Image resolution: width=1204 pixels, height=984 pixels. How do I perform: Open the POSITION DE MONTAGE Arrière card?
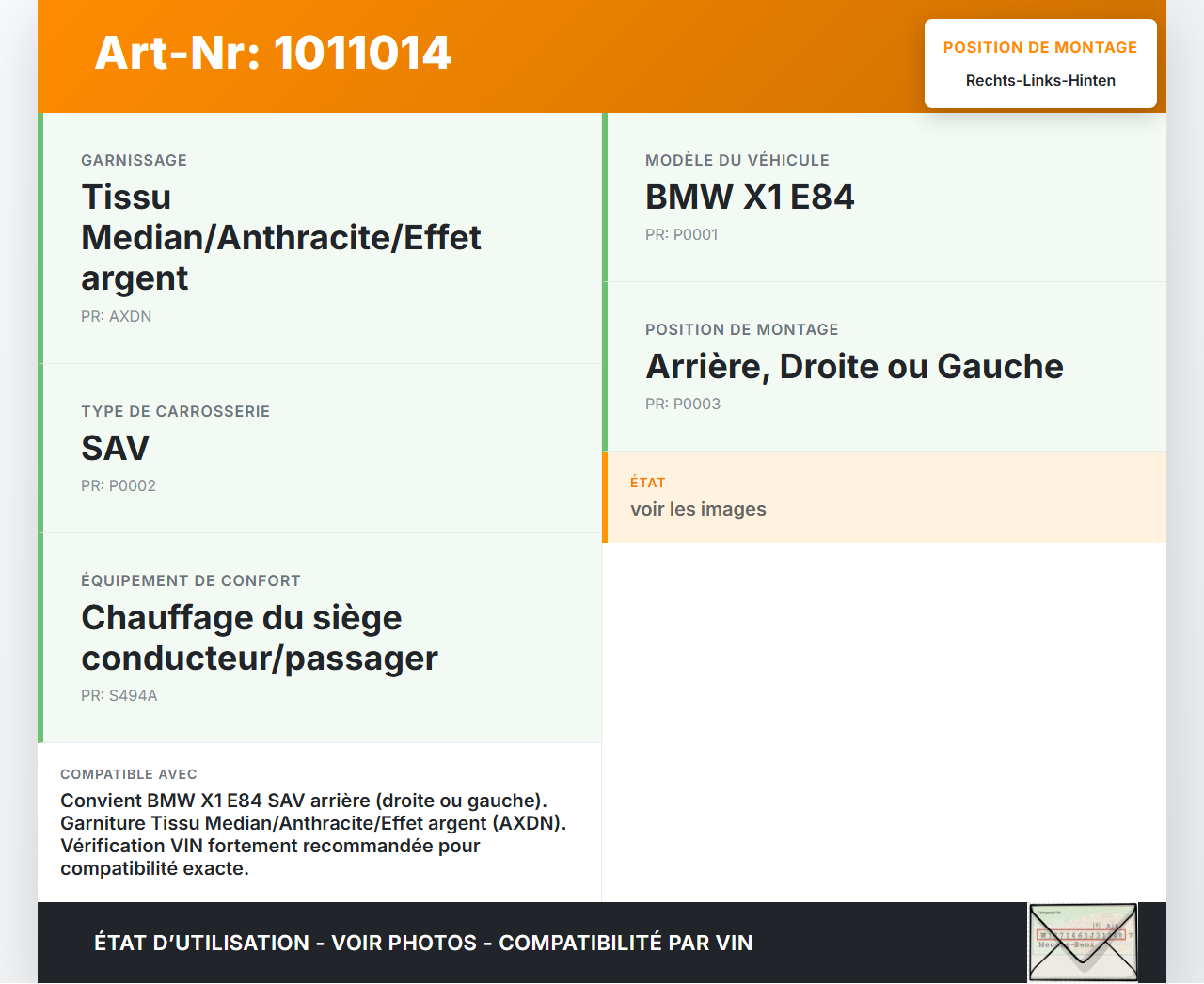[x=853, y=367]
